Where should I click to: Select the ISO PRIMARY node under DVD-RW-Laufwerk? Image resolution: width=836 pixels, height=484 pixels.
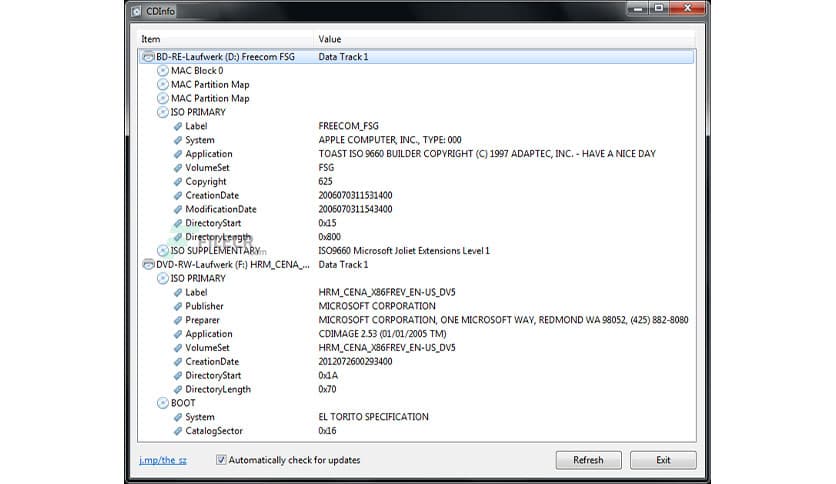pos(198,278)
